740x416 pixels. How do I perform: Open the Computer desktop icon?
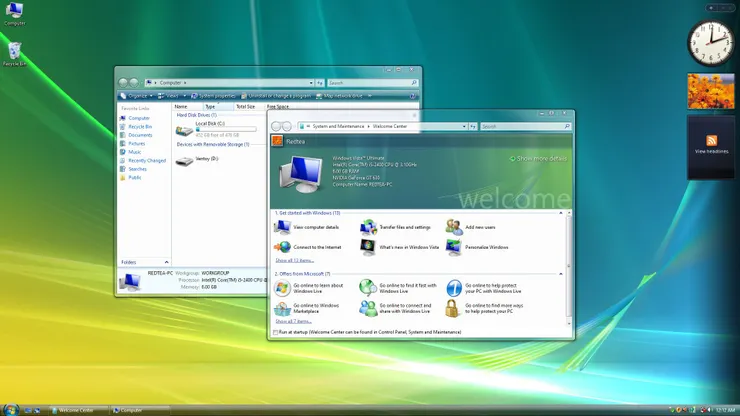(14, 14)
